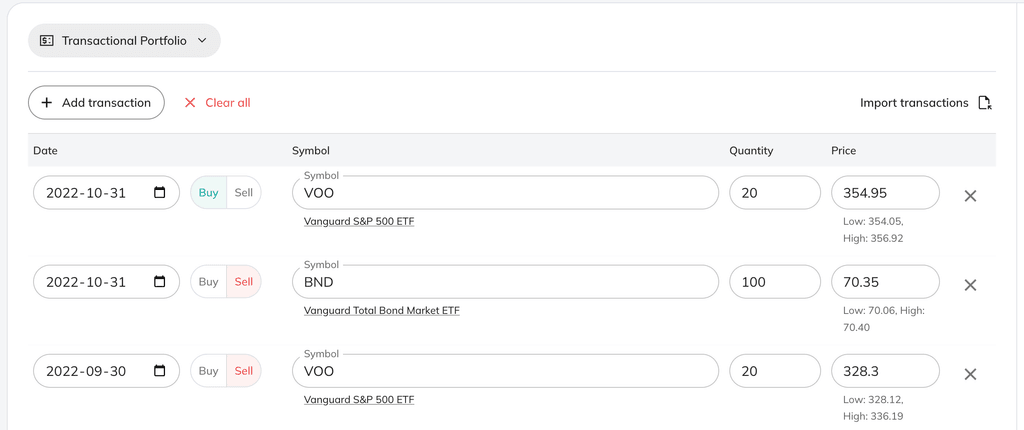1024x430 pixels.
Task: Set the 2022-09-30 VOO transaction to Buy
Action: pos(208,371)
